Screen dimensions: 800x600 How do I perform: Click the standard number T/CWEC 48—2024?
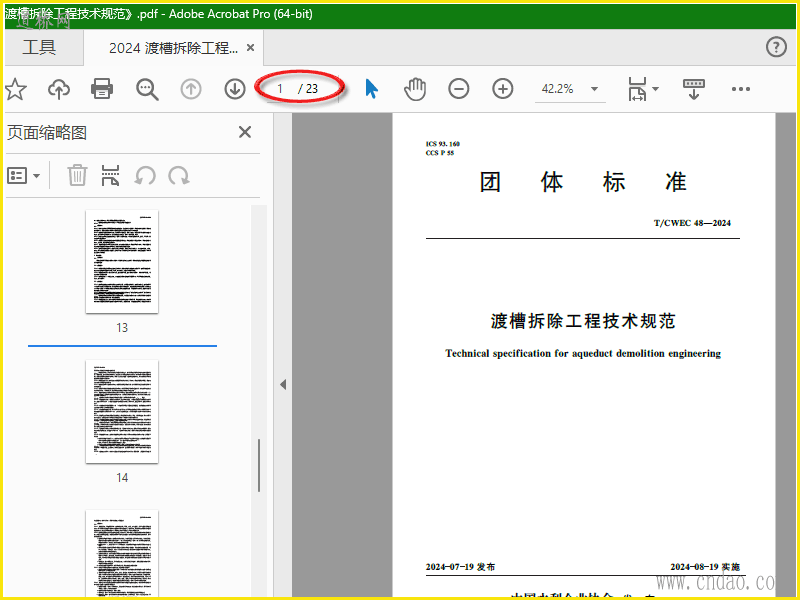tap(692, 223)
